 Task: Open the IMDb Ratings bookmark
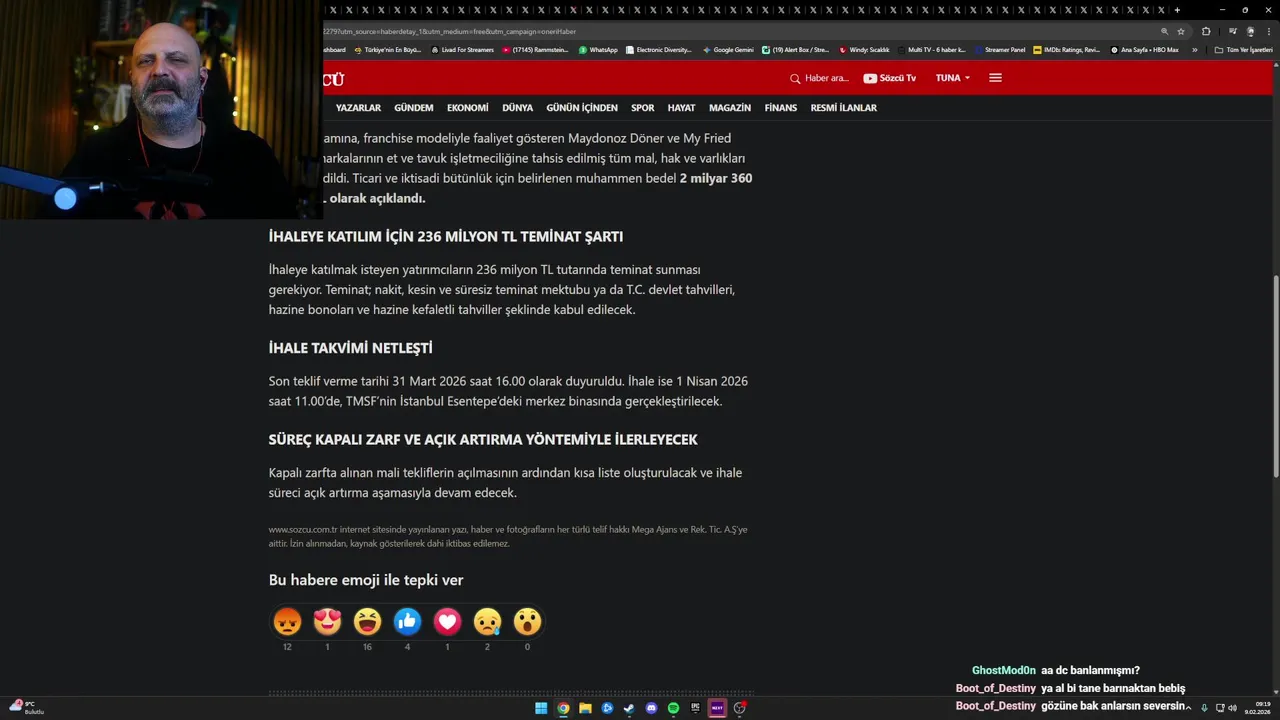point(1066,49)
